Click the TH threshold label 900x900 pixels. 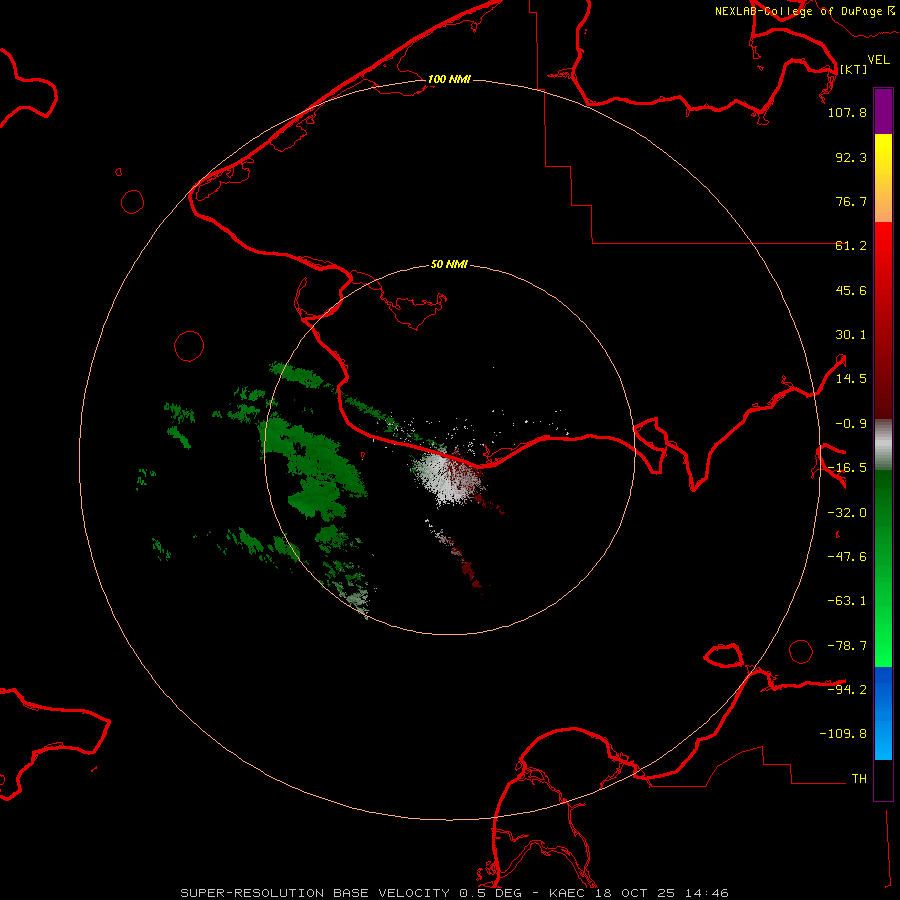[859, 779]
